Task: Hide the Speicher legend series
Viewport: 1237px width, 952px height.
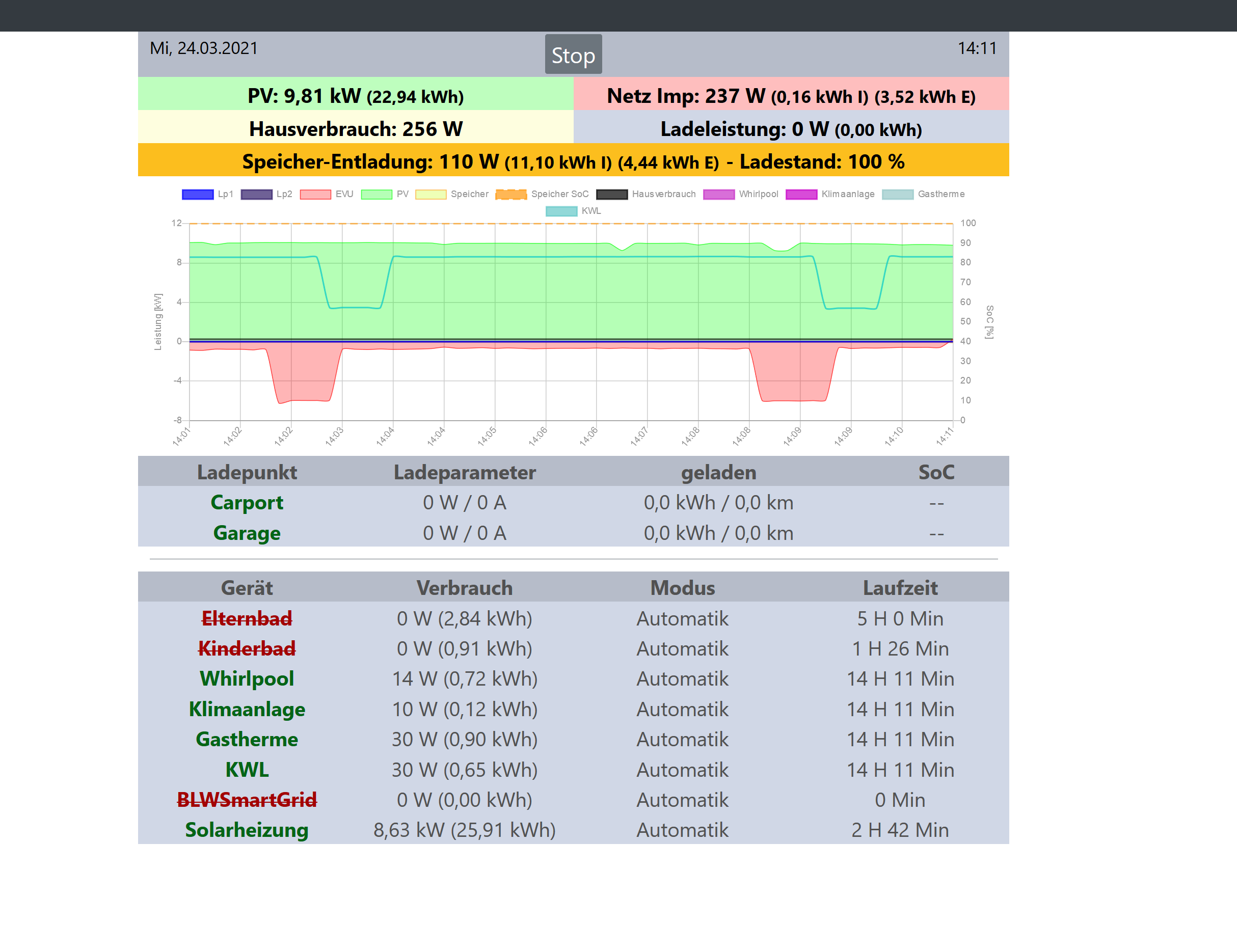Action: coord(431,194)
